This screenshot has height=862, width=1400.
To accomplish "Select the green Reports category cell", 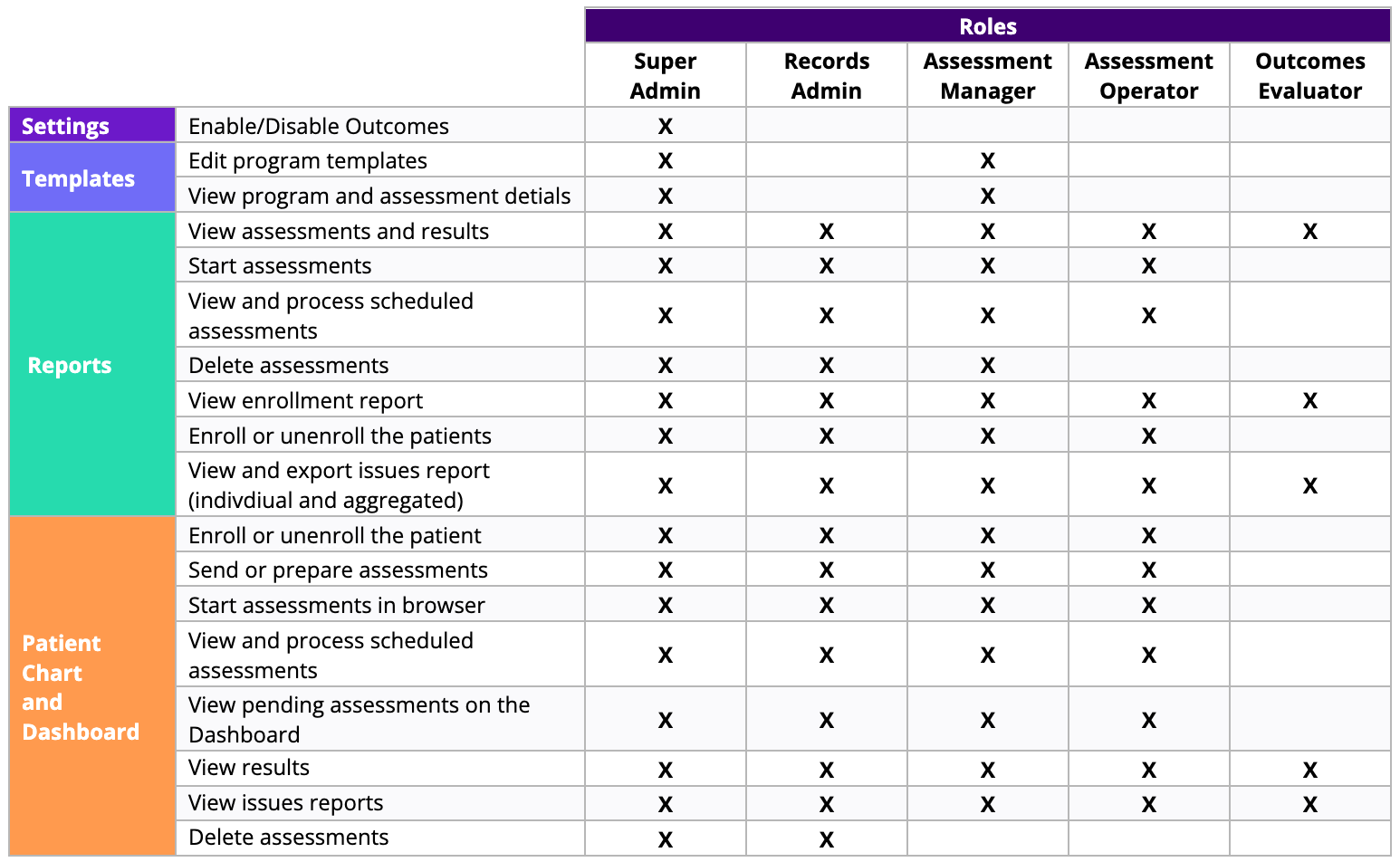I will (x=92, y=364).
